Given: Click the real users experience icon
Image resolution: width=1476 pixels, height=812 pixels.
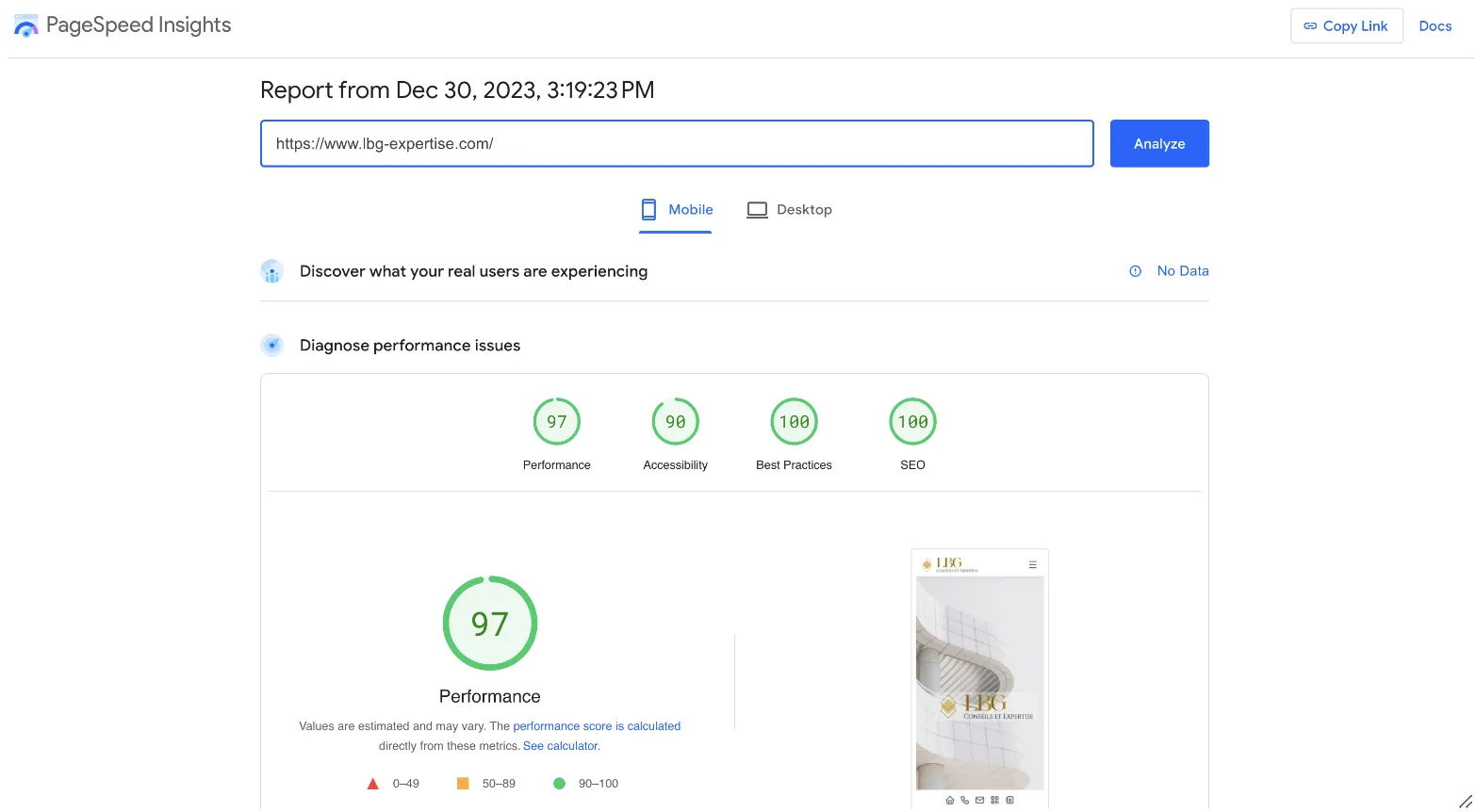Looking at the screenshot, I should [271, 272].
